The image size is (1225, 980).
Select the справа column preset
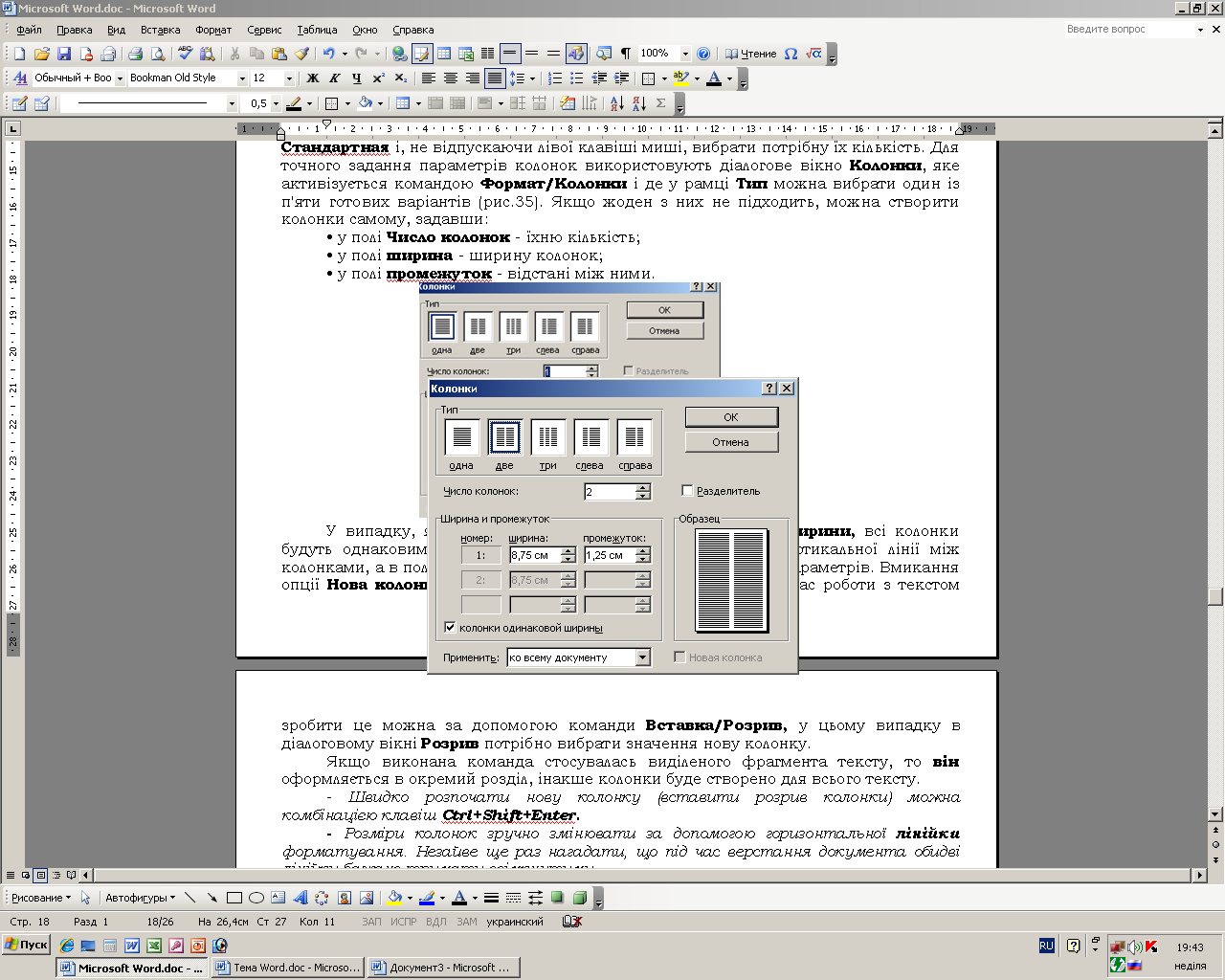tap(634, 437)
